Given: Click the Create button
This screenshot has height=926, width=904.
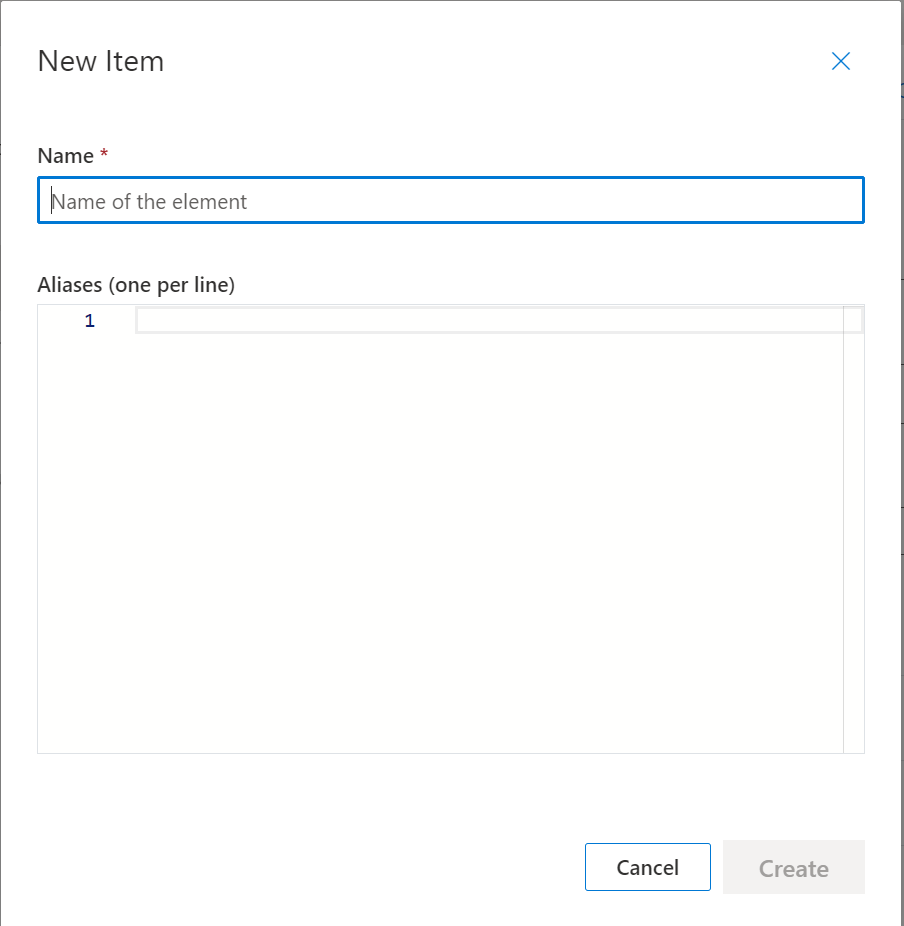Looking at the screenshot, I should 794,867.
